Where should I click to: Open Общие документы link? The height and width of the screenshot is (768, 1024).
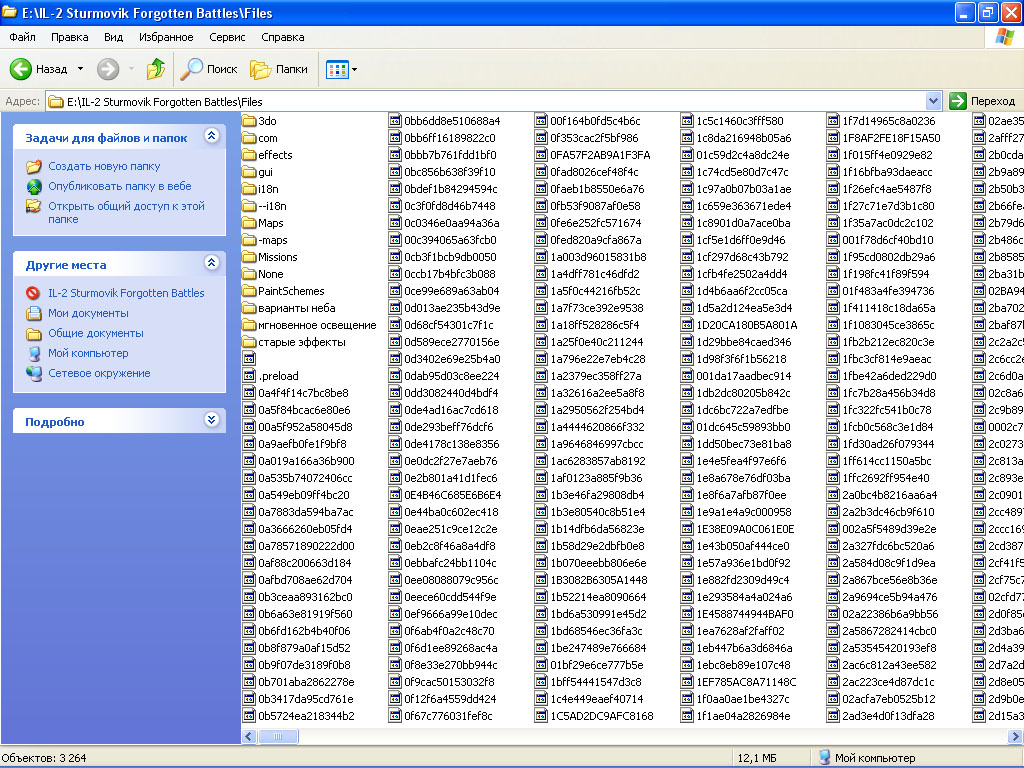coord(95,333)
